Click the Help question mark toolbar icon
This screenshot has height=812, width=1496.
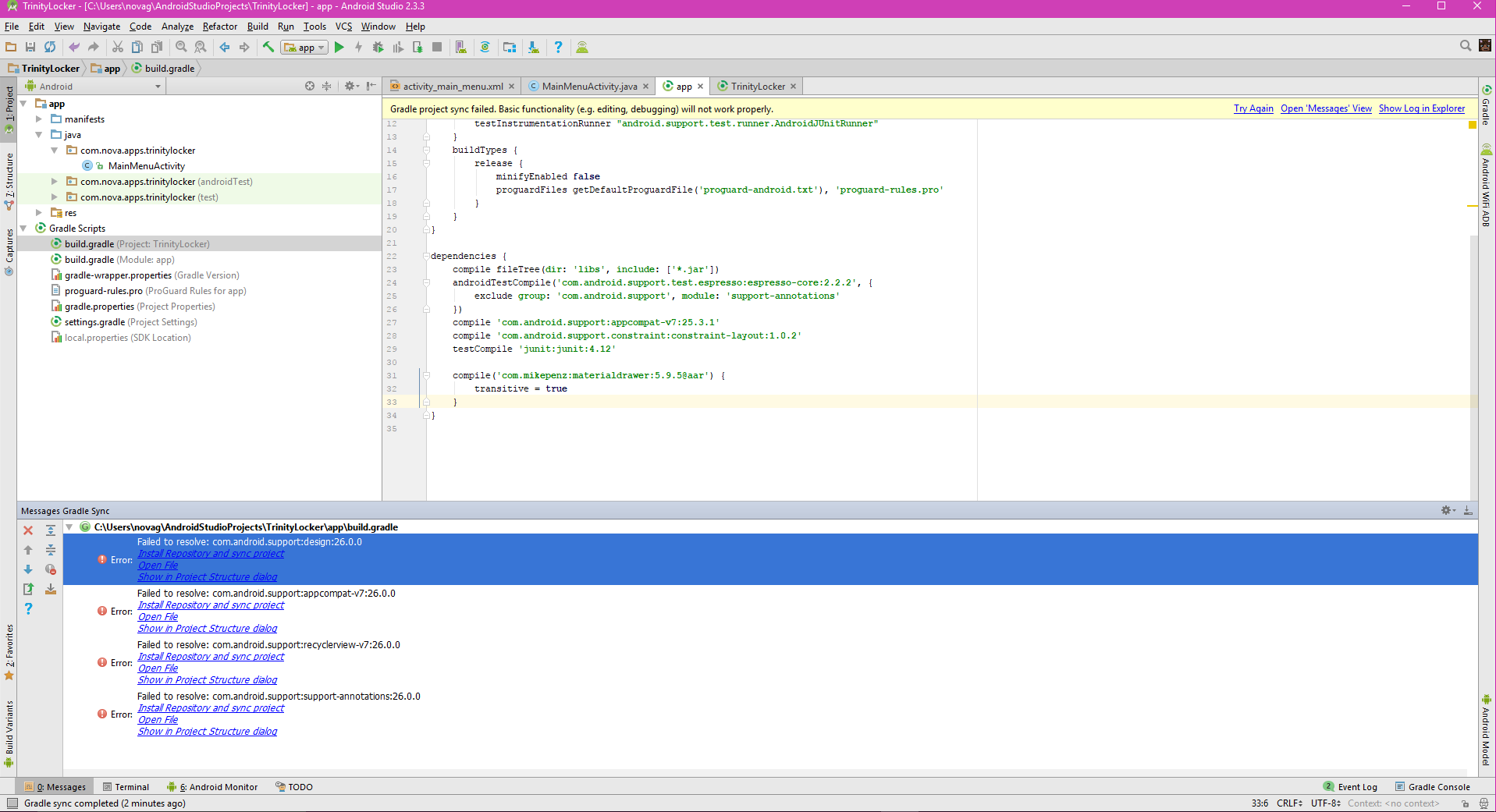coord(558,48)
